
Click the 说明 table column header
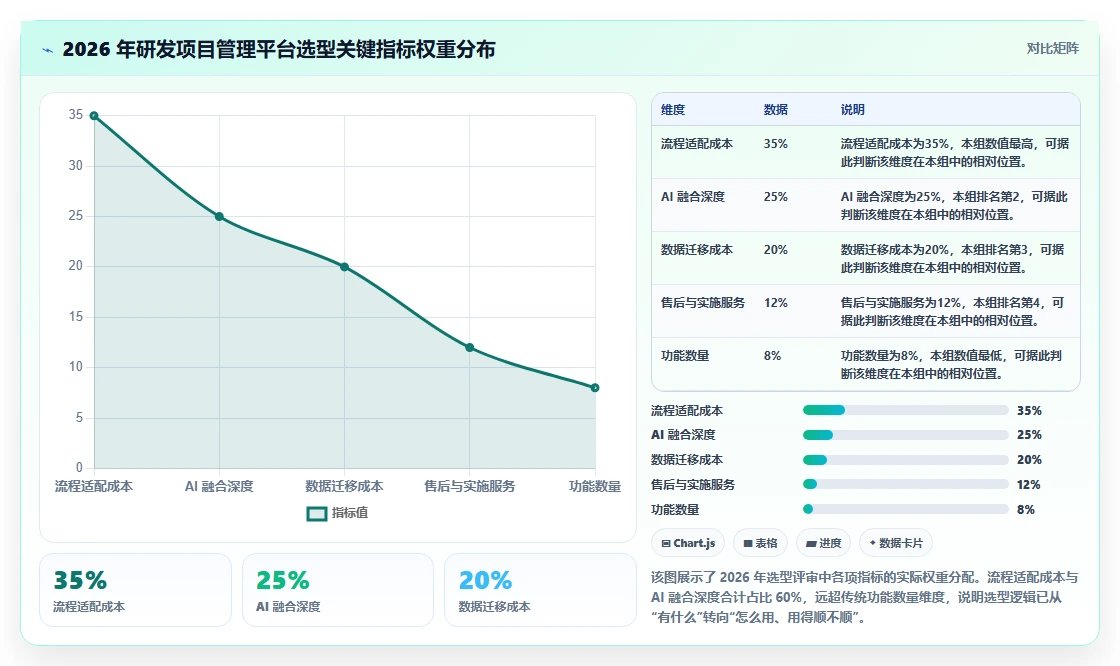coord(853,109)
